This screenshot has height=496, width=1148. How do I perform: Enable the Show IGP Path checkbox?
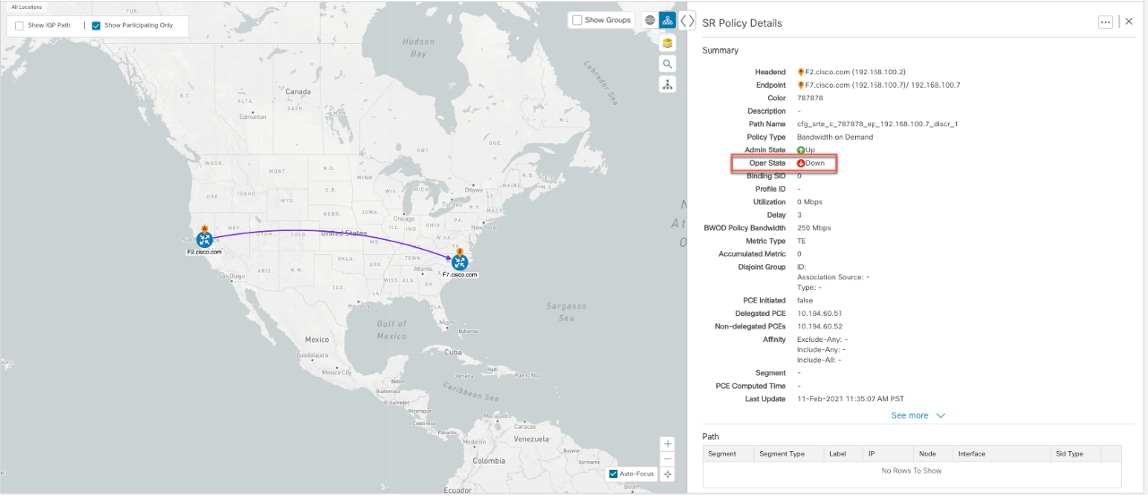[20, 26]
